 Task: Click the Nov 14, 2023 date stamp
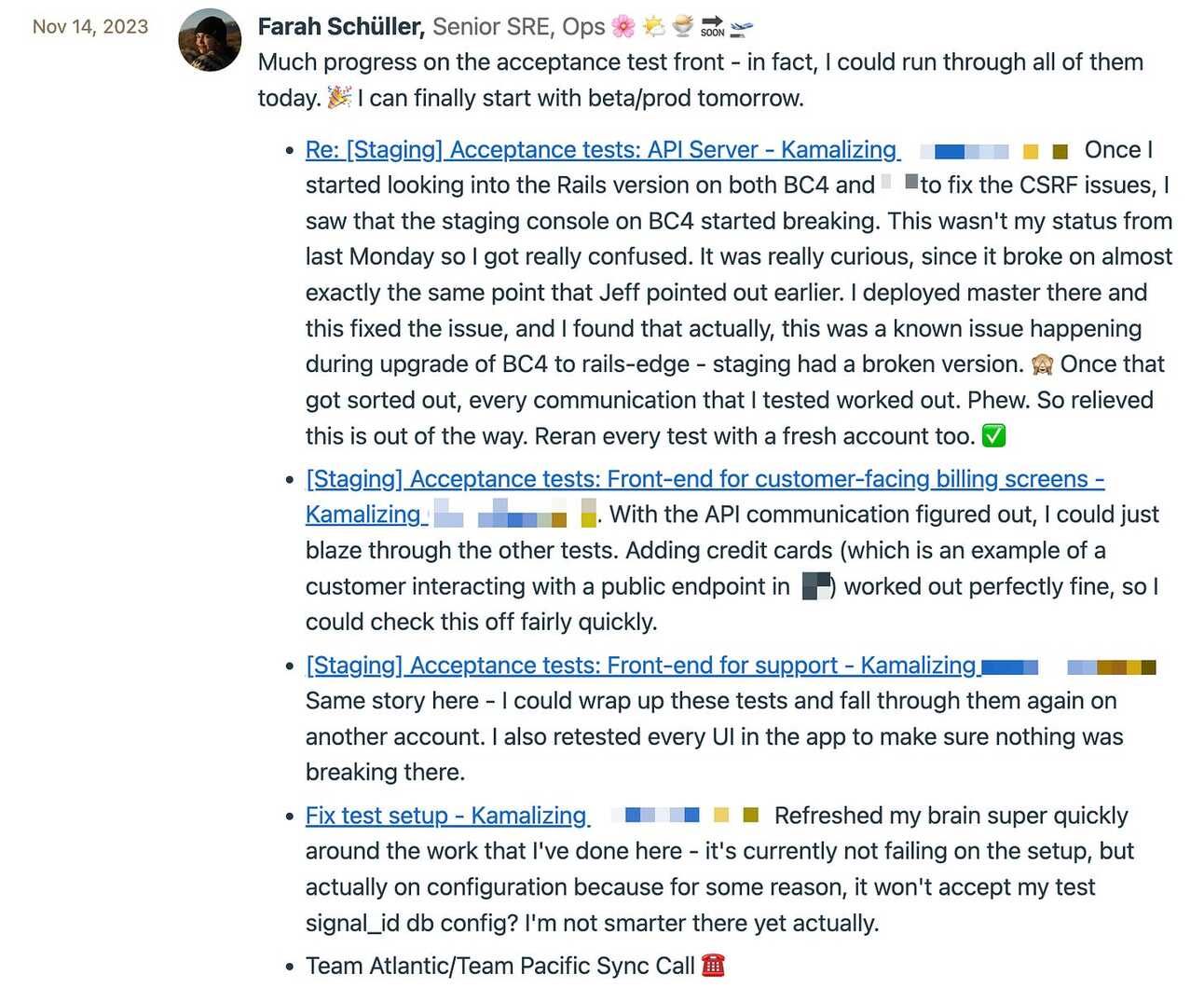(x=90, y=27)
